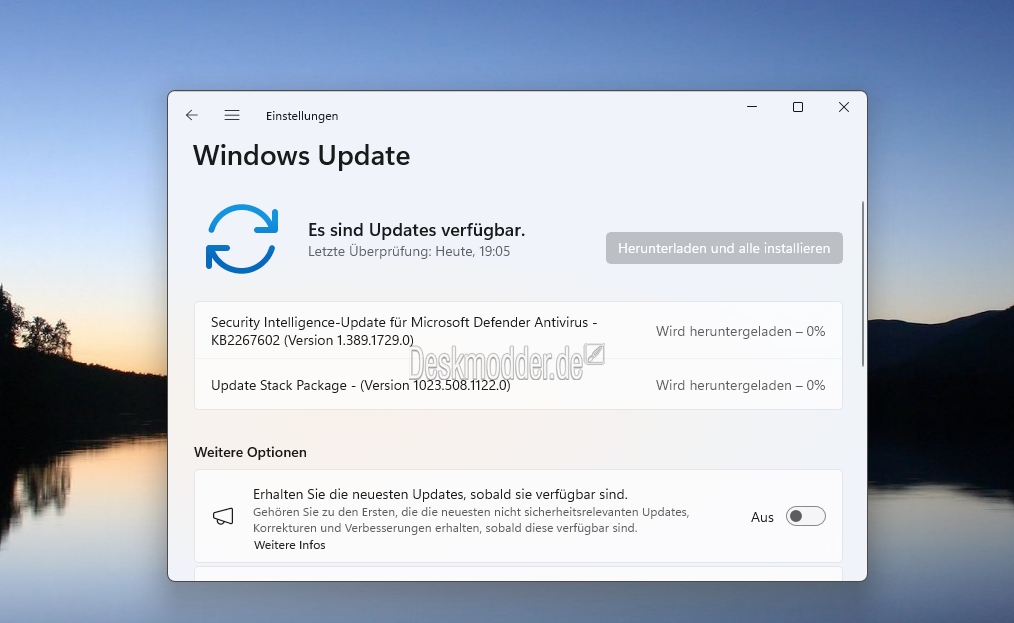Open the Weitere Infos link

290,545
